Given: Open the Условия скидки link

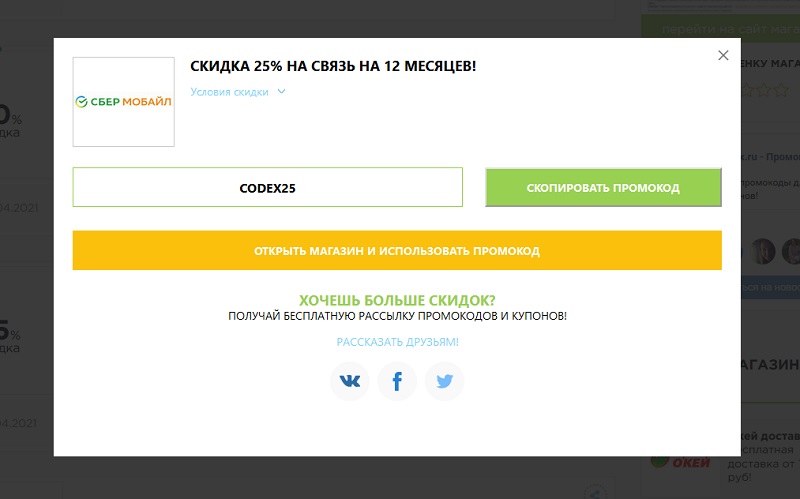Looking at the screenshot, I should (x=229, y=92).
